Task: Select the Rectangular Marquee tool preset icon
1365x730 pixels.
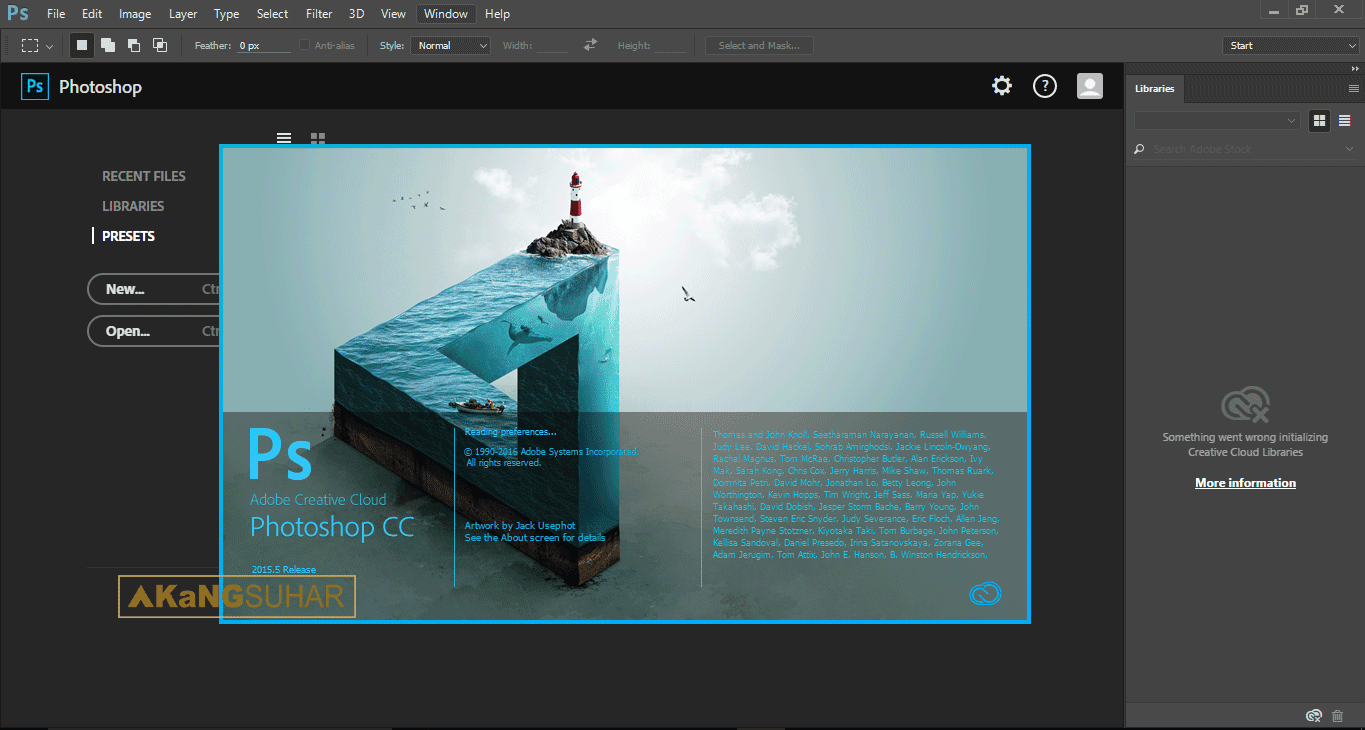Action: pos(30,45)
